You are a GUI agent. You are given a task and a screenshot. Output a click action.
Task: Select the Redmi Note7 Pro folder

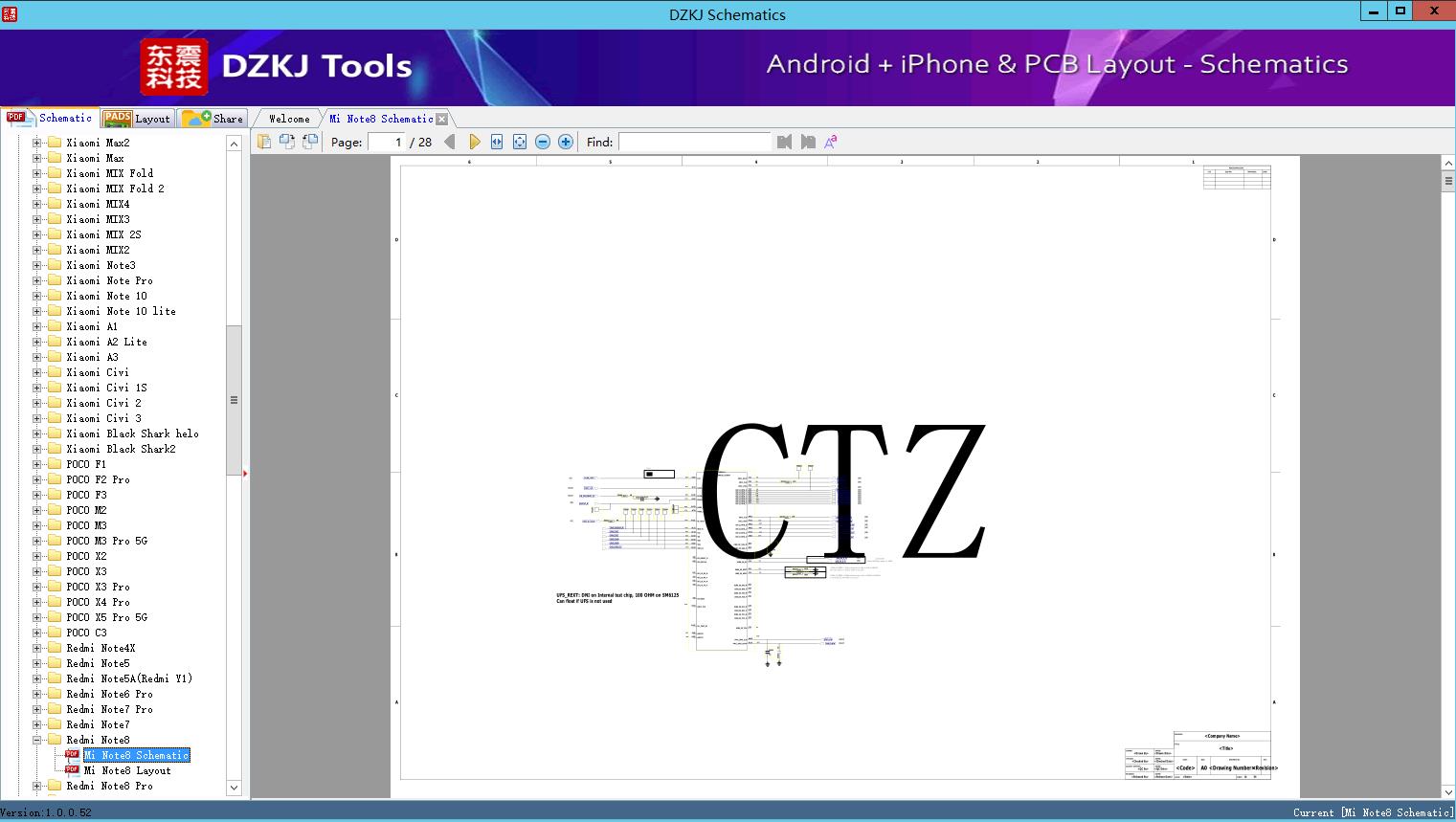pyautogui.click(x=109, y=709)
